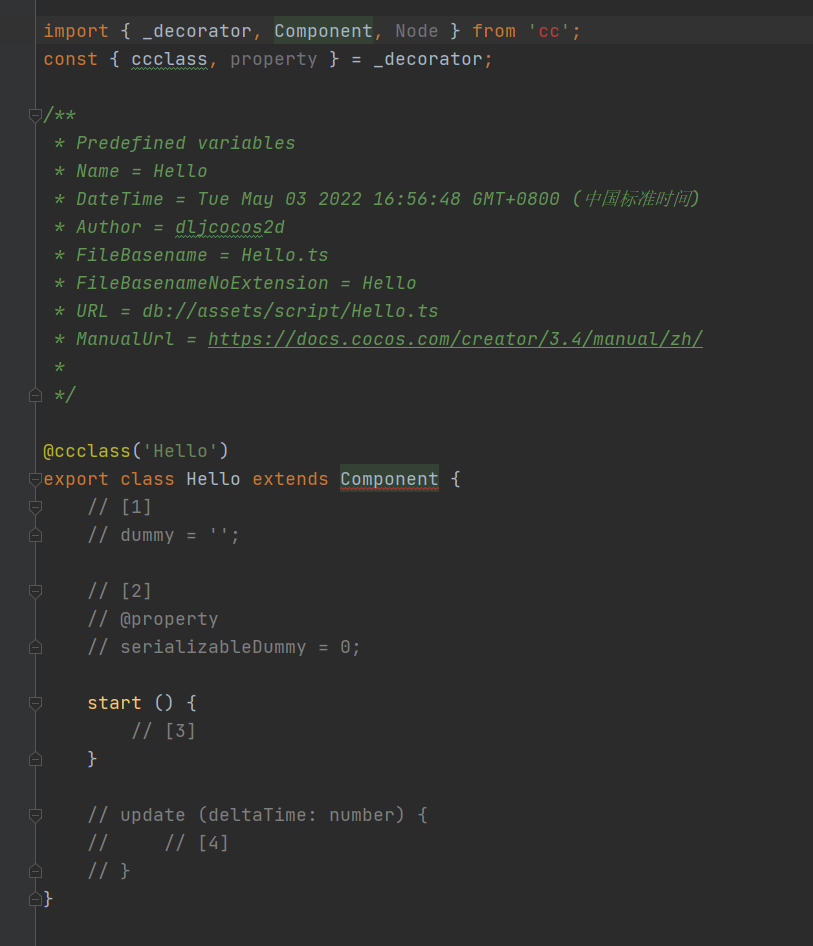813x946 pixels.
Task: Click the underlined Component after extends
Action: coord(389,479)
